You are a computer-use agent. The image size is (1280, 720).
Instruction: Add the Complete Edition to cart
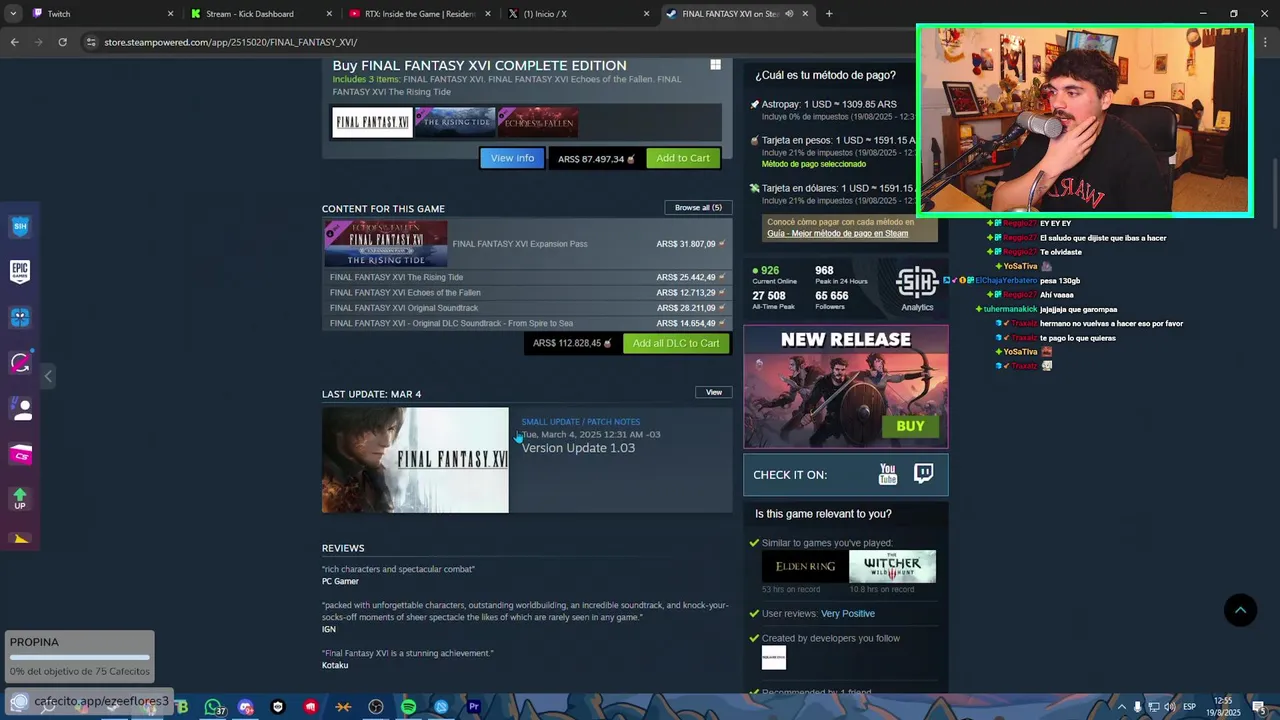[683, 158]
